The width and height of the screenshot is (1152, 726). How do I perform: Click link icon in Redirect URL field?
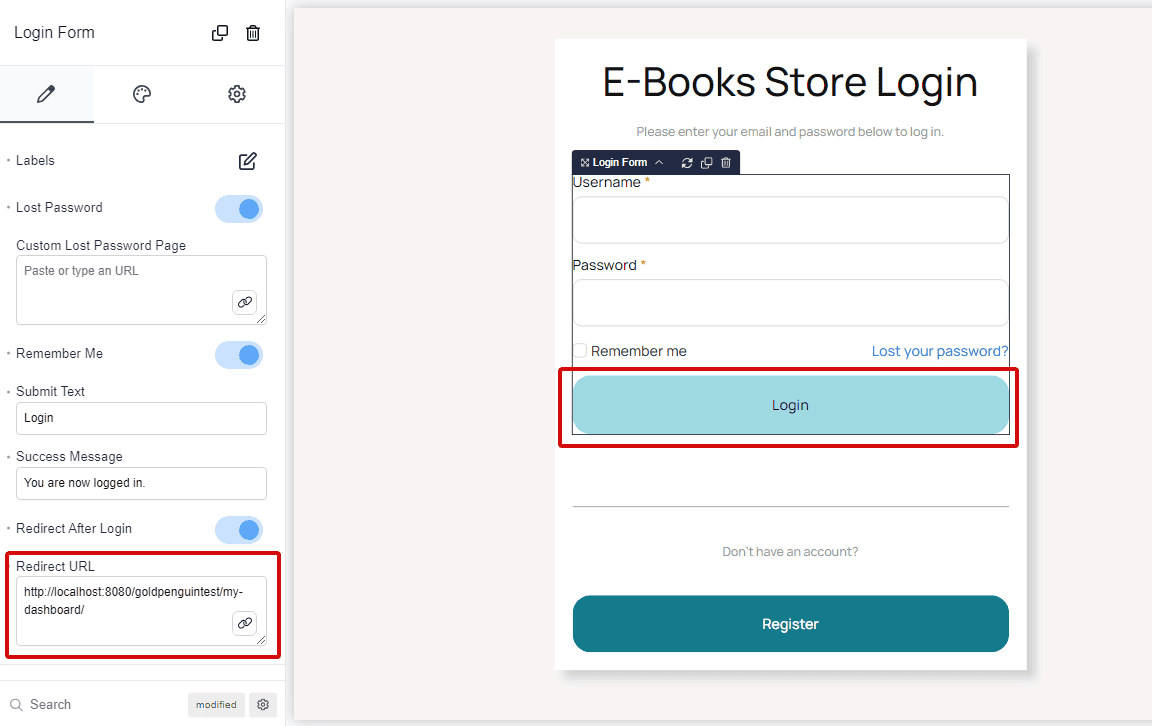point(244,623)
